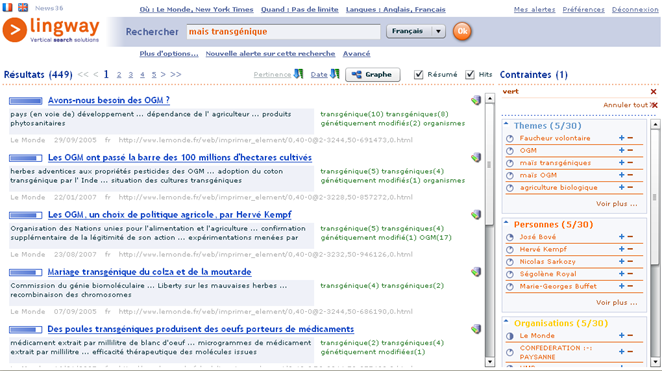The width and height of the screenshot is (663, 372).
Task: Open the Français language dropdown
Action: pos(416,31)
